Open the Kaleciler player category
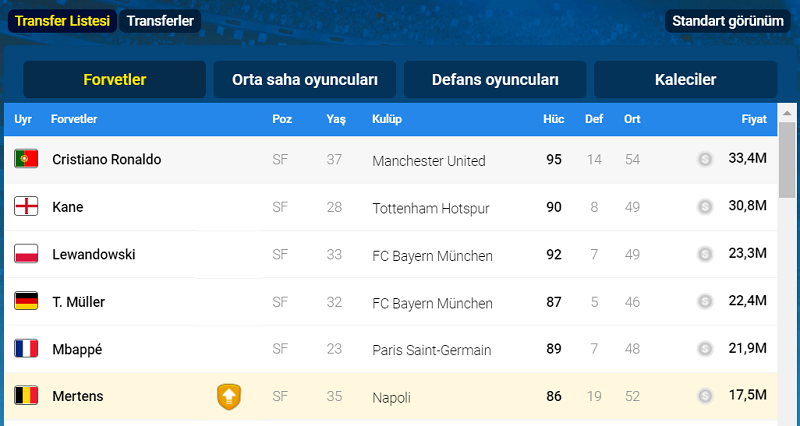This screenshot has height=426, width=800. coord(685,80)
